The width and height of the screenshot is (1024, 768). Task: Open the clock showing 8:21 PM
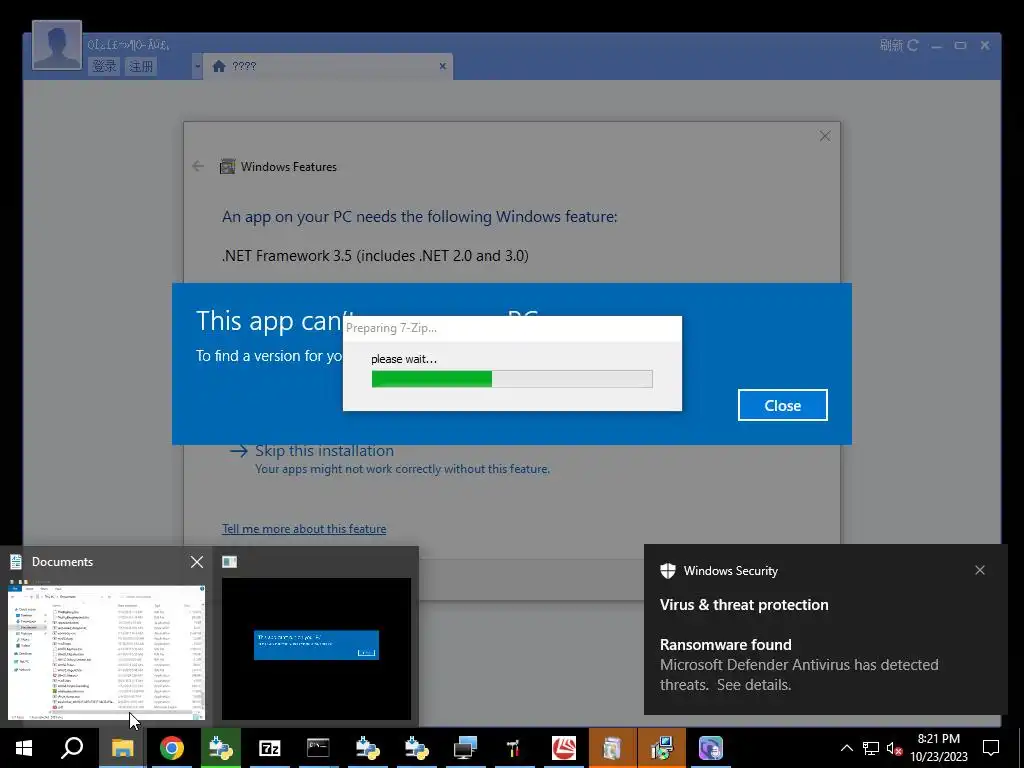[x=938, y=748]
